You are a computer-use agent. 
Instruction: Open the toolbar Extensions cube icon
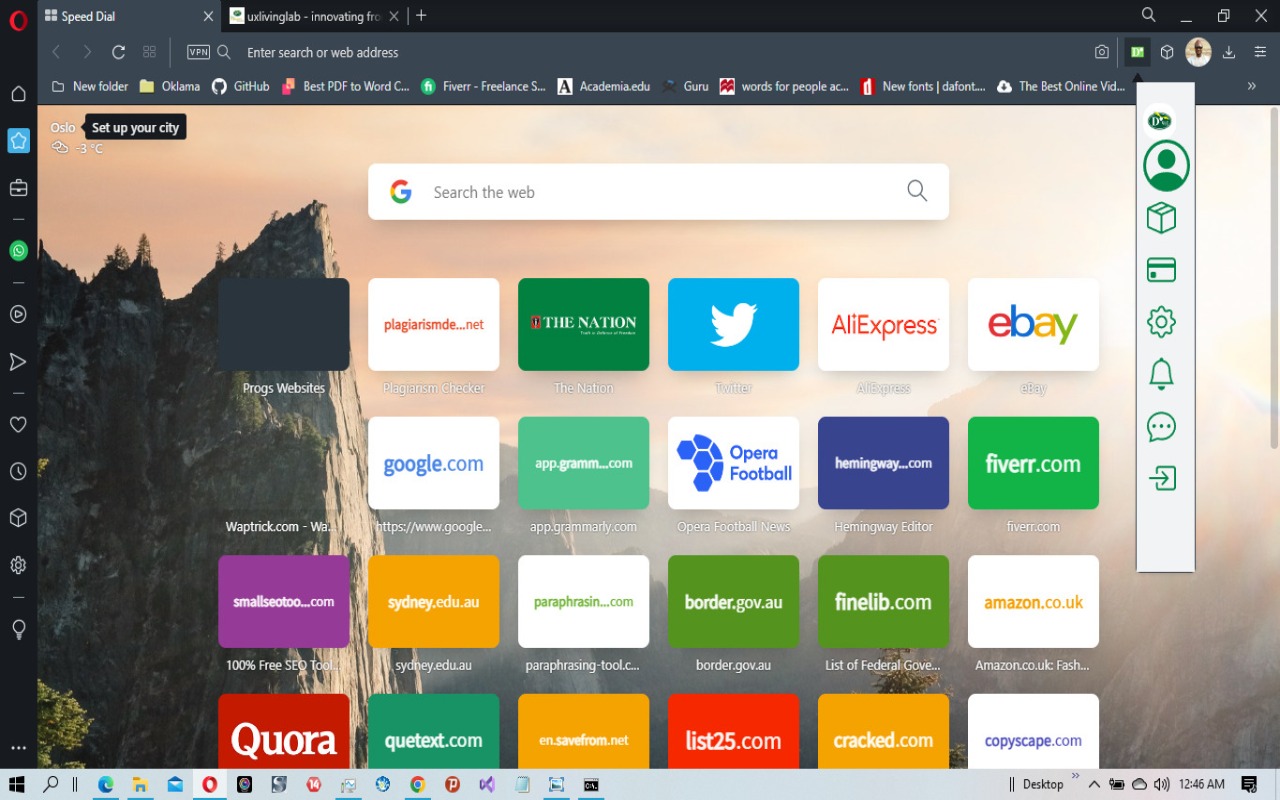point(1167,52)
